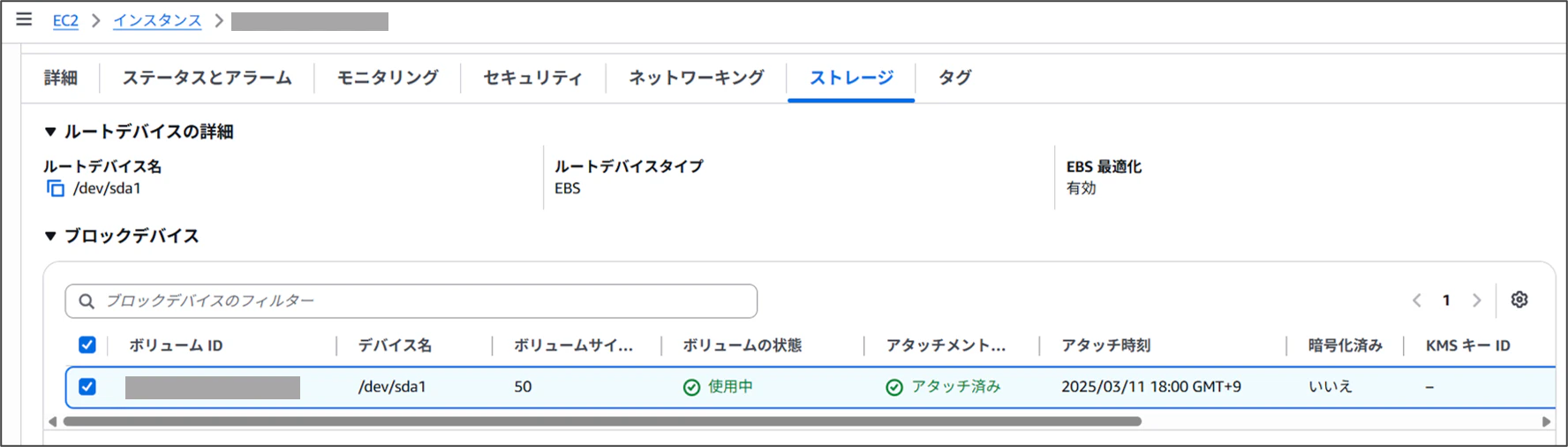Click the horizontal scrollbar right arrow
Screen dimensions: 1568x447
1546,421
